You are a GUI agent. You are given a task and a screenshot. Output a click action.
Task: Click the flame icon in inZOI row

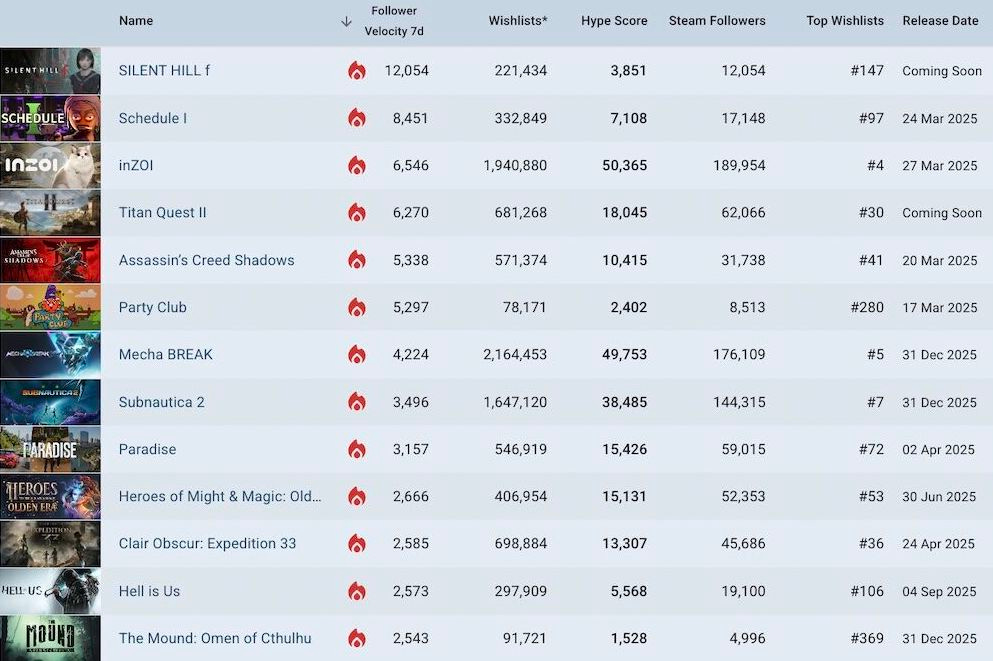pos(357,165)
